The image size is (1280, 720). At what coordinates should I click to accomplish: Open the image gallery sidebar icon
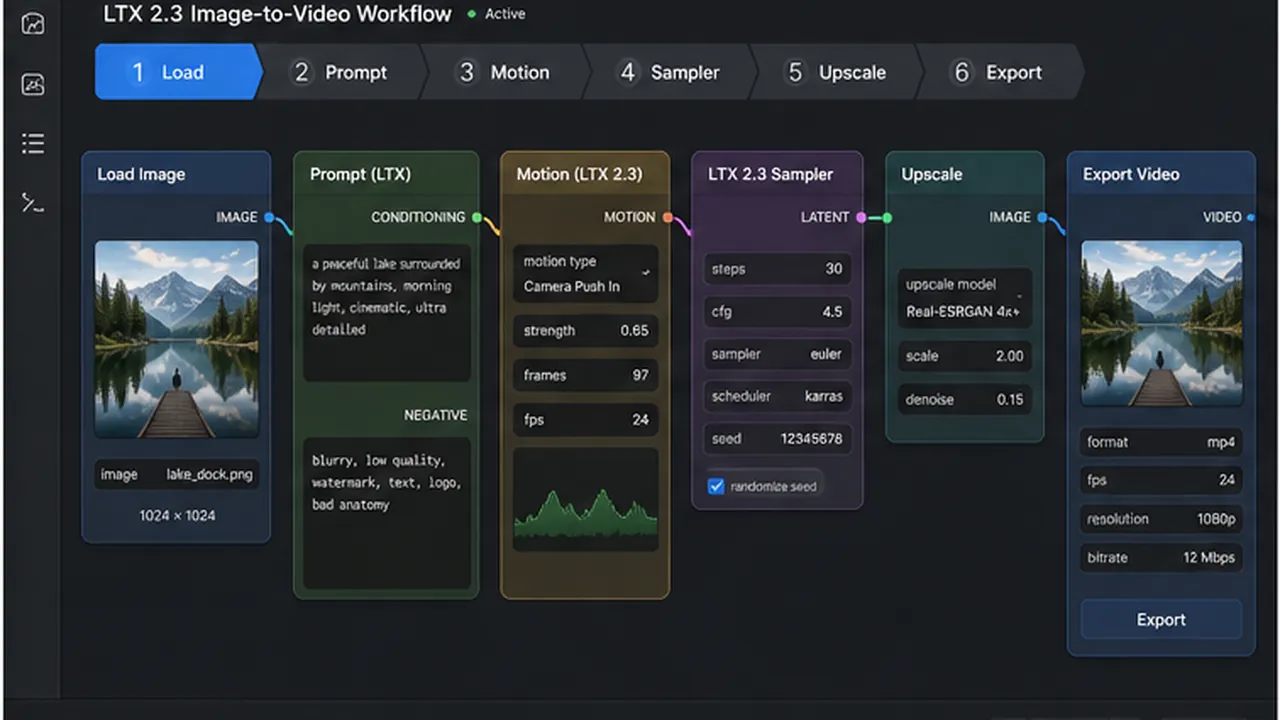pos(33,84)
